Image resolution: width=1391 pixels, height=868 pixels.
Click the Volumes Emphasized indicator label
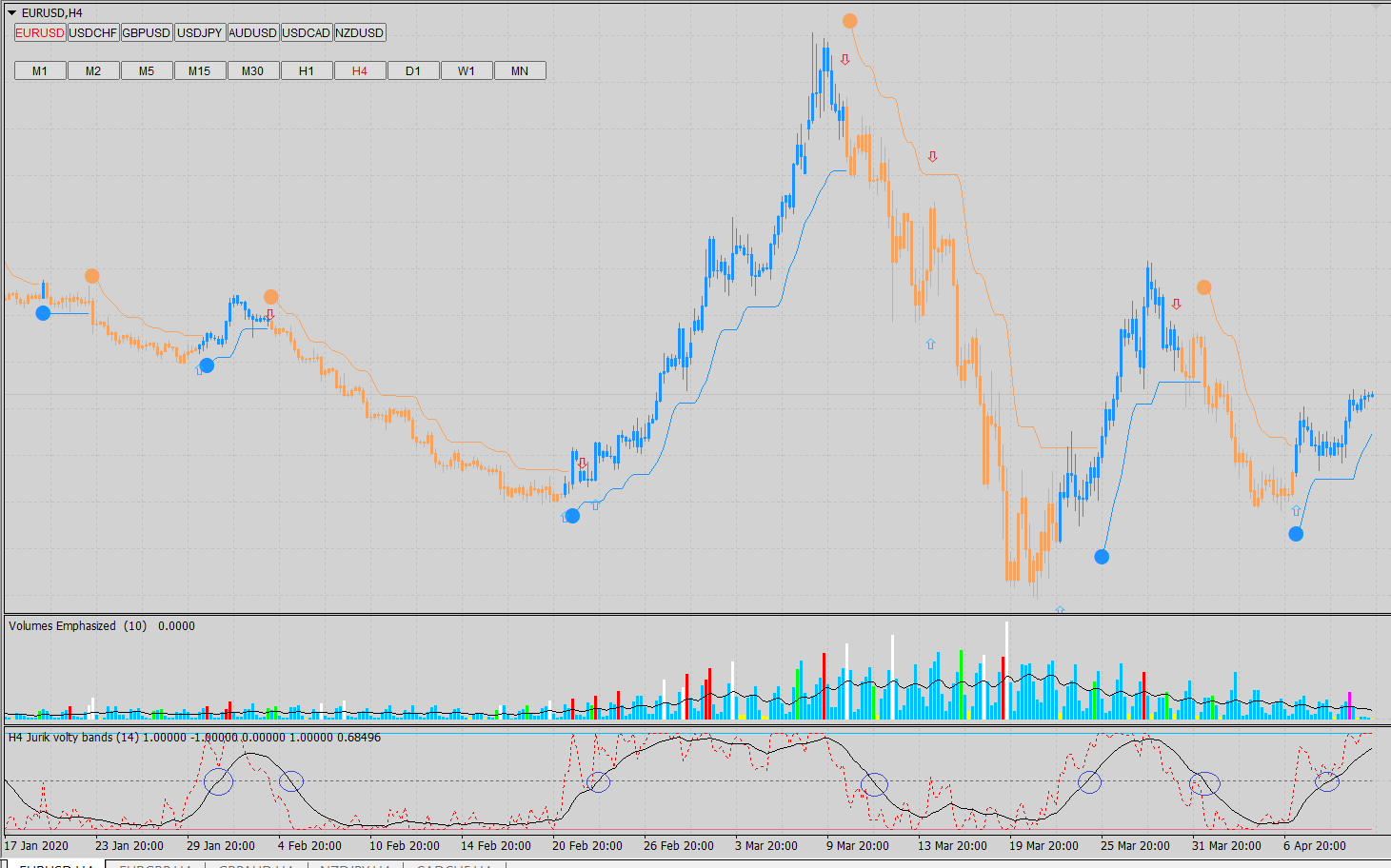(63, 626)
